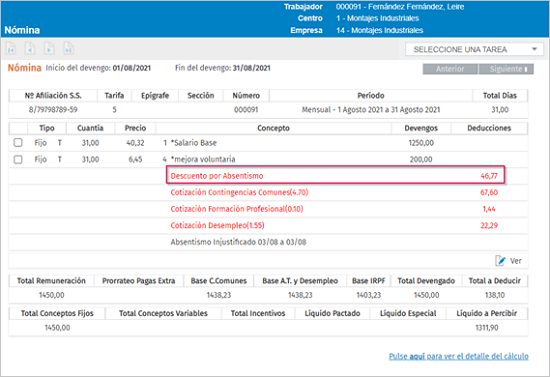Image resolution: width=550 pixels, height=377 pixels.
Task: Click the Tarifa value 5
Action: [x=114, y=110]
